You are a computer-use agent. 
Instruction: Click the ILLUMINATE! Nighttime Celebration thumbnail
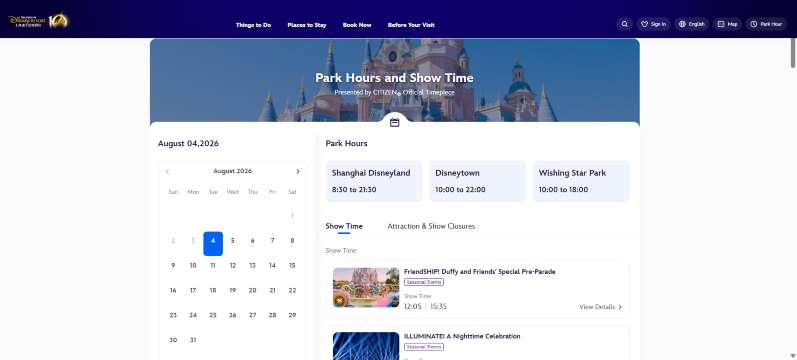click(x=366, y=346)
